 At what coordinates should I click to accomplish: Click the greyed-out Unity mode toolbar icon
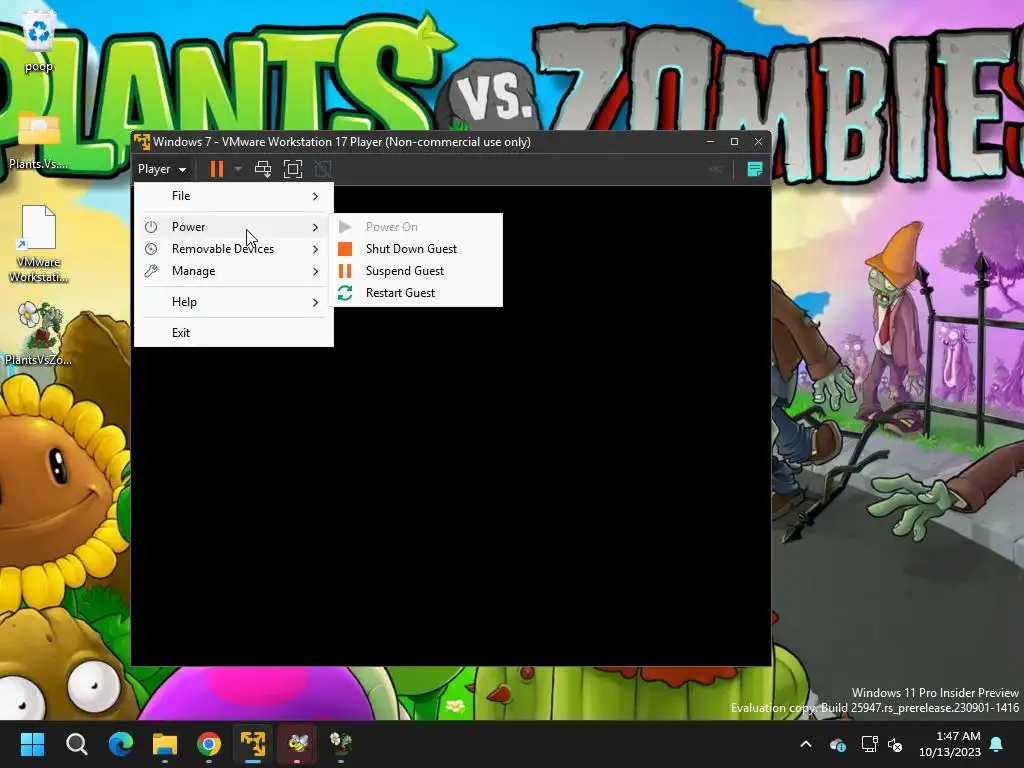[x=323, y=169]
